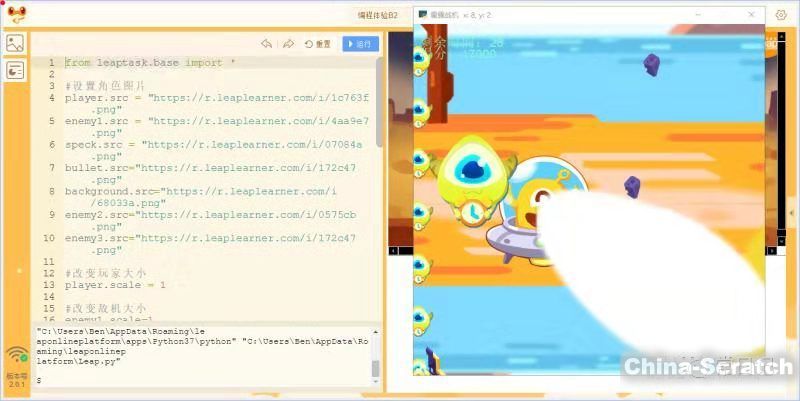This screenshot has width=800, height=401.
Task: Click the game window's title bar icon
Action: (x=423, y=15)
